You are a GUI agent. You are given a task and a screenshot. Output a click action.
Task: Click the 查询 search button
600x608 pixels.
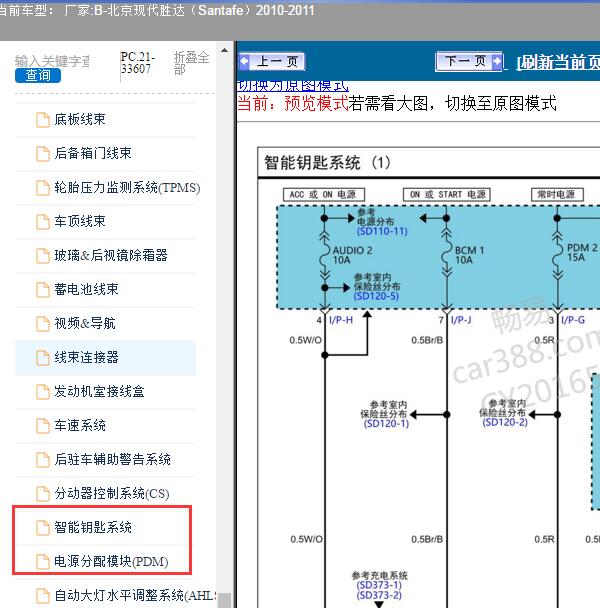point(38,75)
